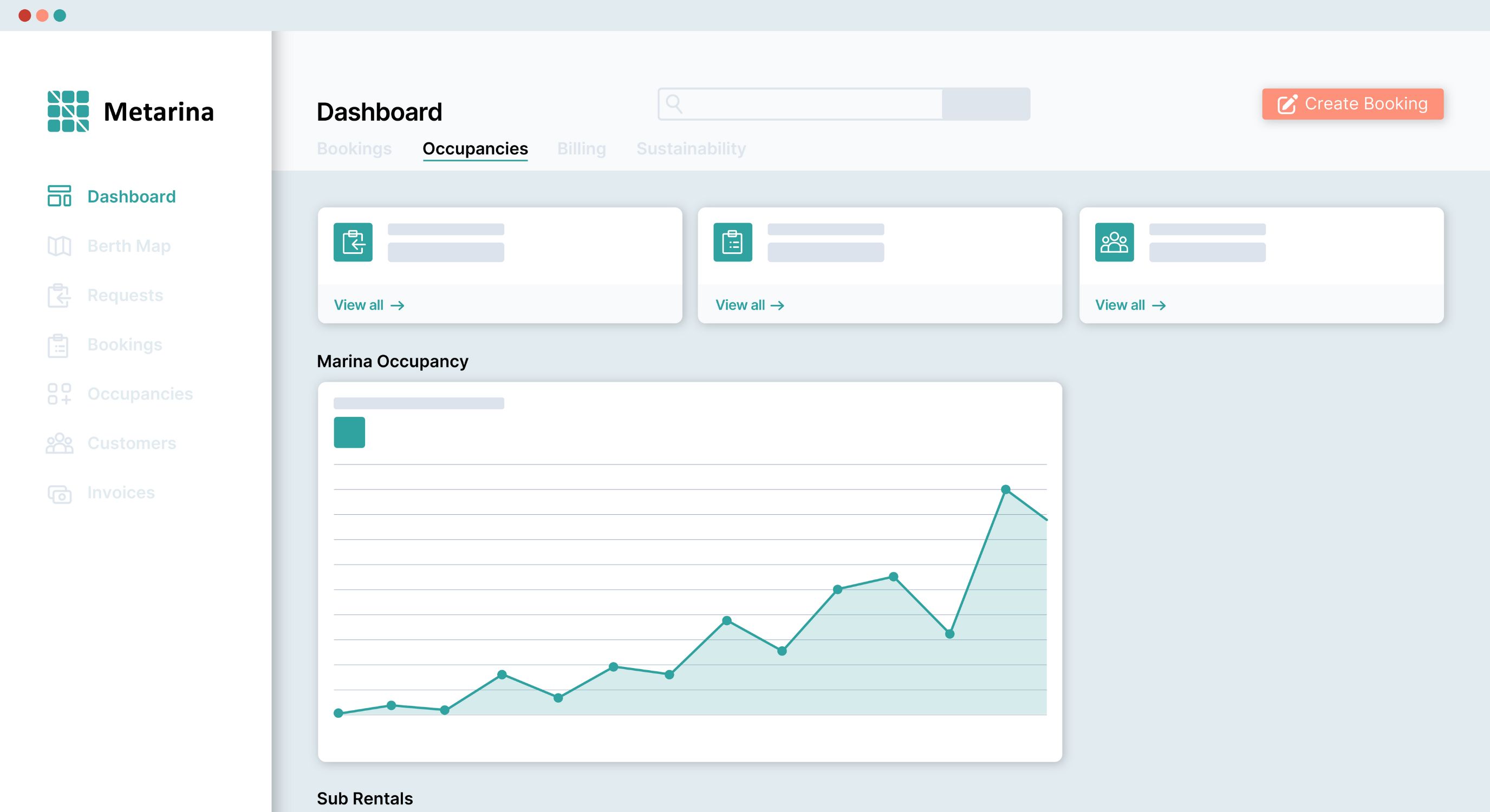Open the Occupancies grid-plus icon in sidebar
Viewport: 1490px width, 812px height.
[59, 394]
